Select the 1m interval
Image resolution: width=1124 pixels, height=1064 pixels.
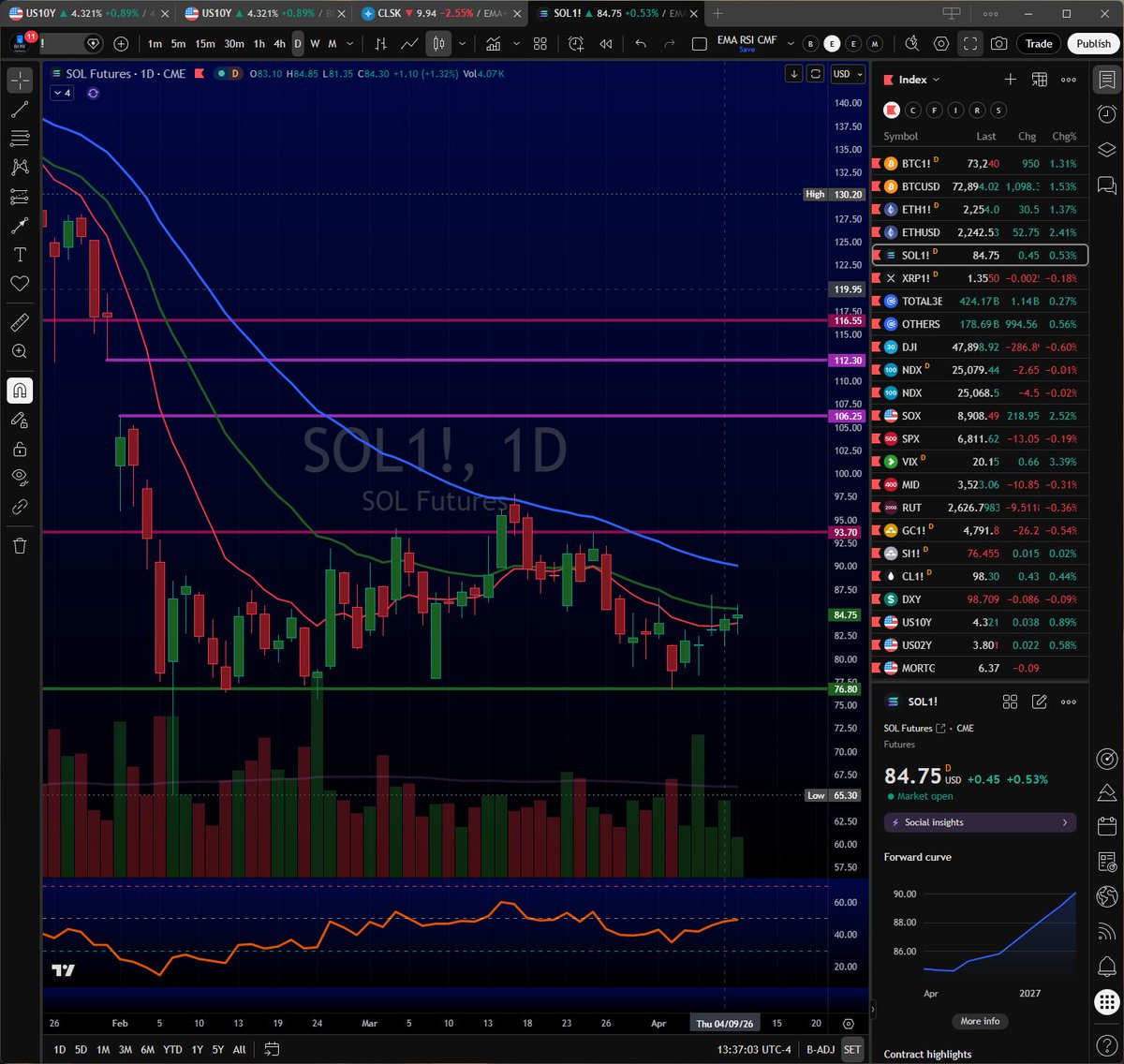(x=155, y=44)
